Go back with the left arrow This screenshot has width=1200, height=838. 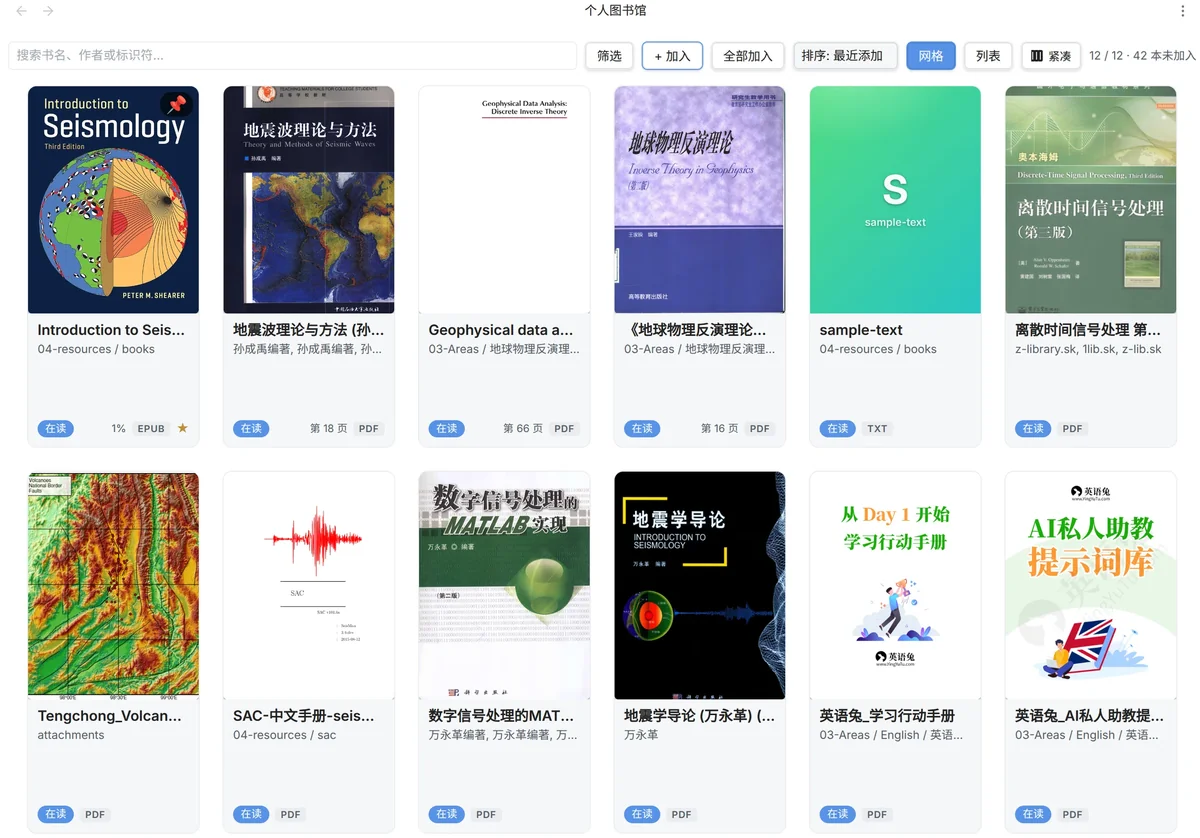coord(22,11)
